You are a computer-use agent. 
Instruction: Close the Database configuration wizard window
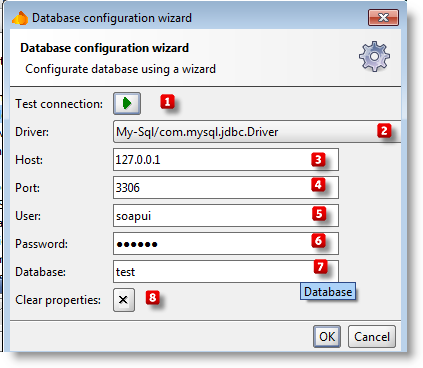click(x=383, y=17)
